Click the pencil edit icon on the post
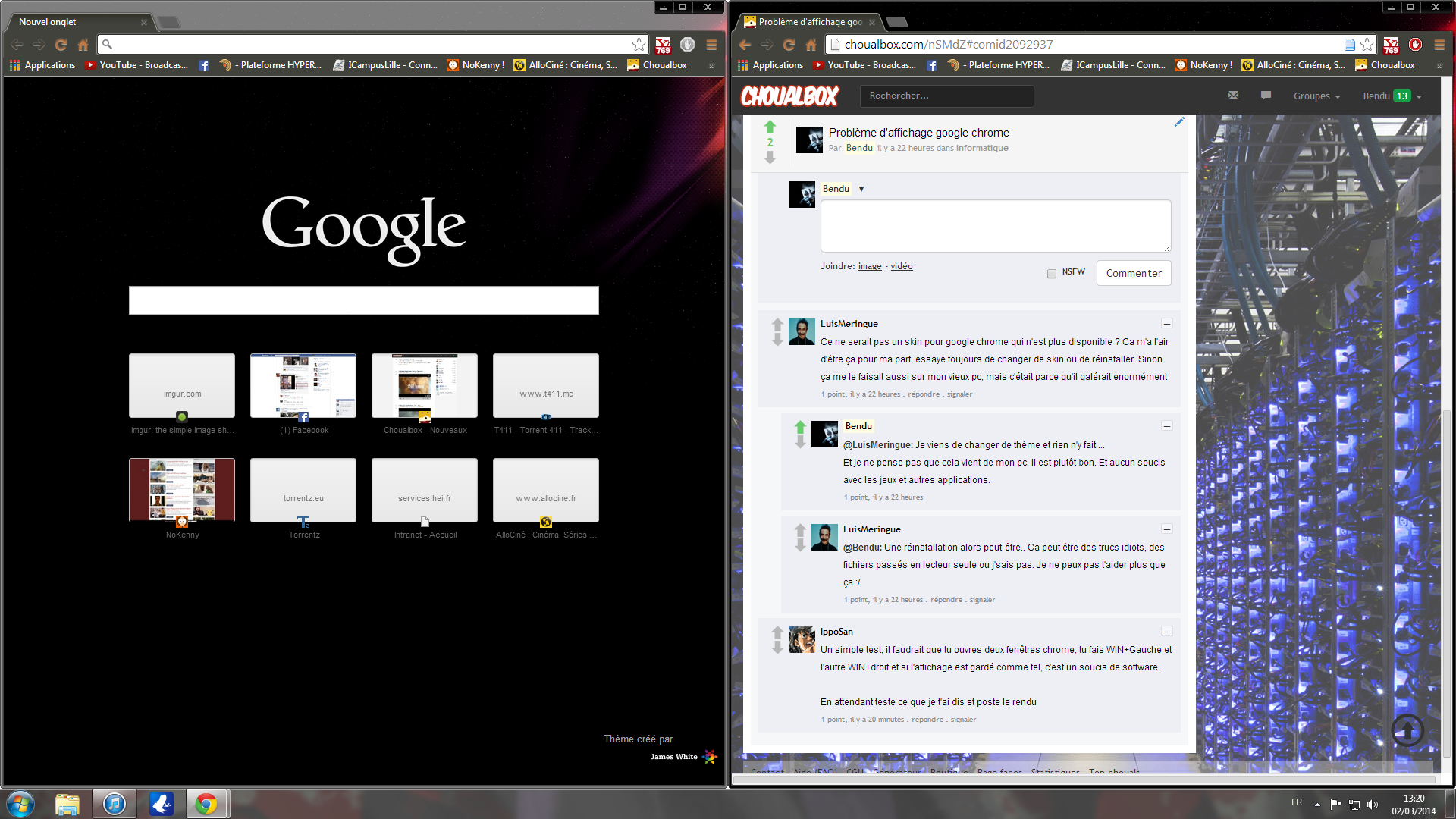The height and width of the screenshot is (819, 1456). [x=1179, y=122]
